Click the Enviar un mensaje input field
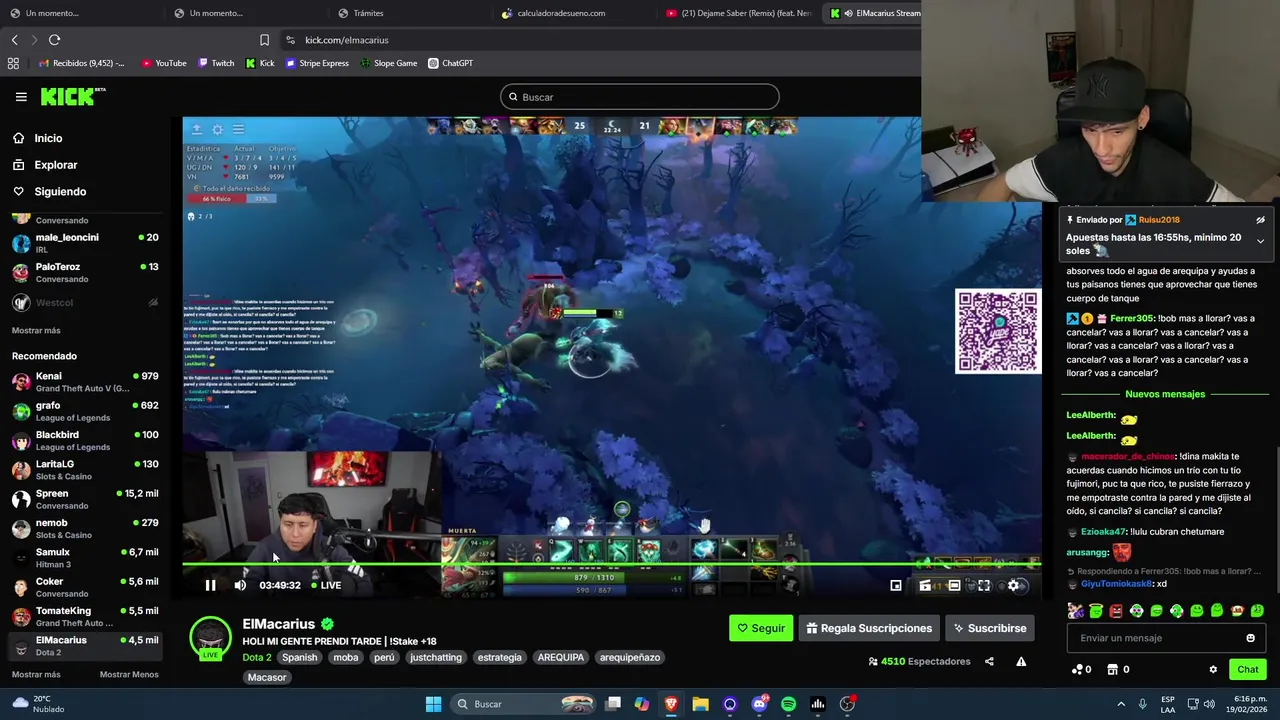 1166,638
